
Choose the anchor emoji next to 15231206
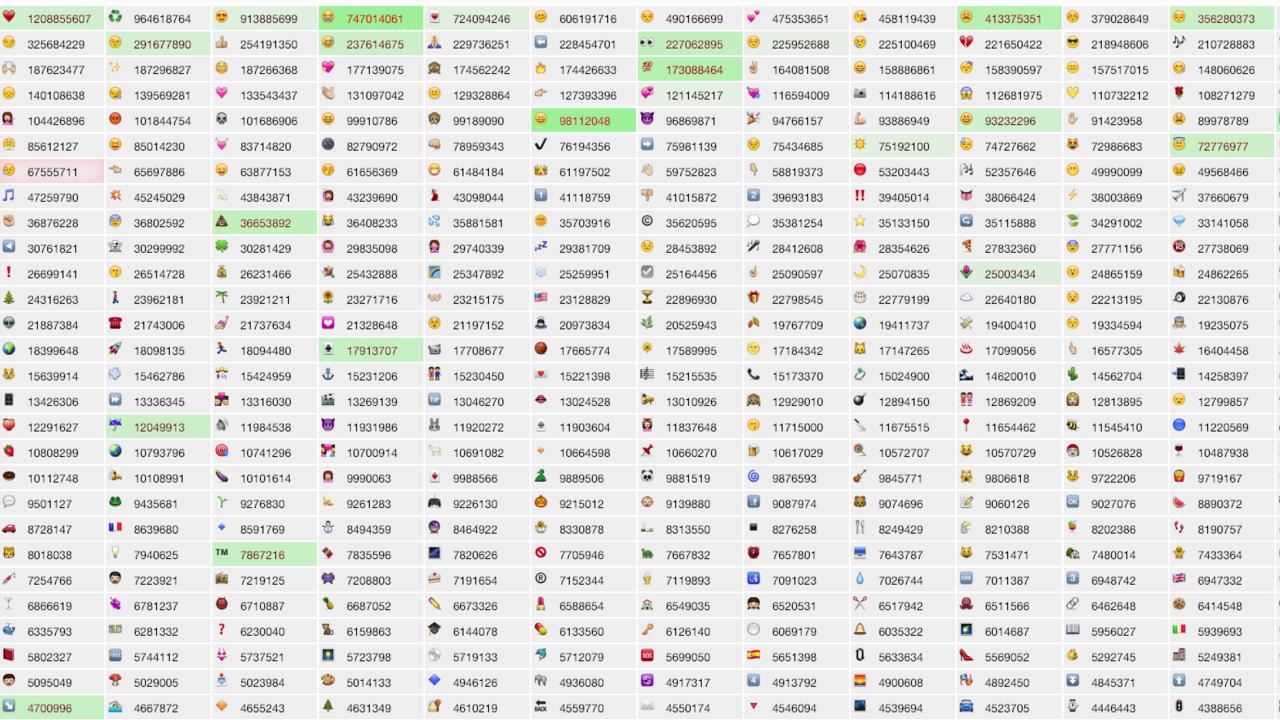[327, 375]
